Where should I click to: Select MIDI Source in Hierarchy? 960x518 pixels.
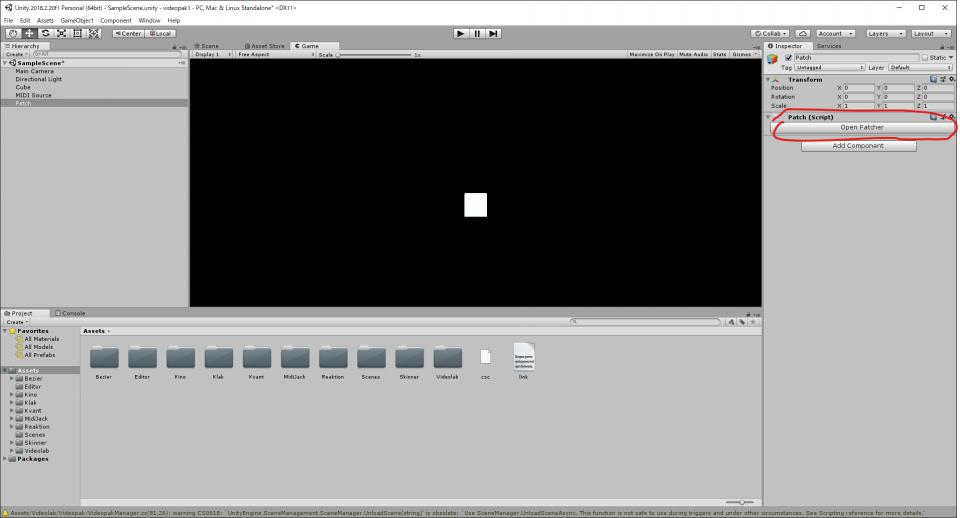coord(34,95)
